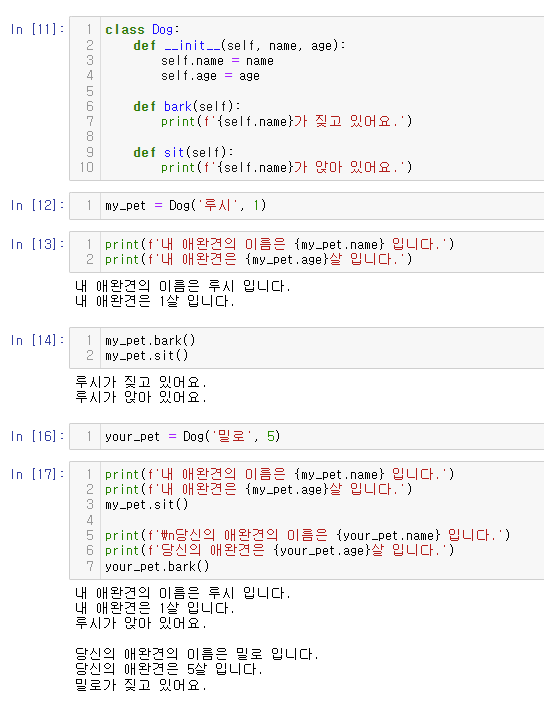Click print line with your_pet.name
The image size is (544, 702).
point(308,535)
